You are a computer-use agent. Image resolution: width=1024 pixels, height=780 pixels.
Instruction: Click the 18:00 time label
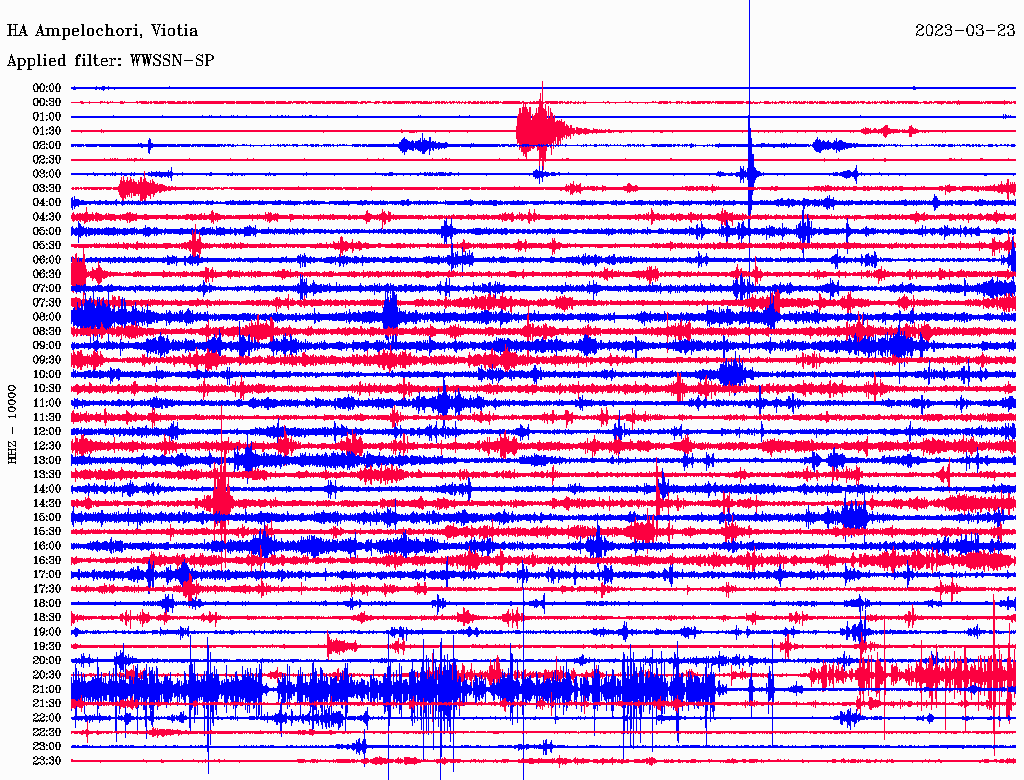[x=47, y=603]
